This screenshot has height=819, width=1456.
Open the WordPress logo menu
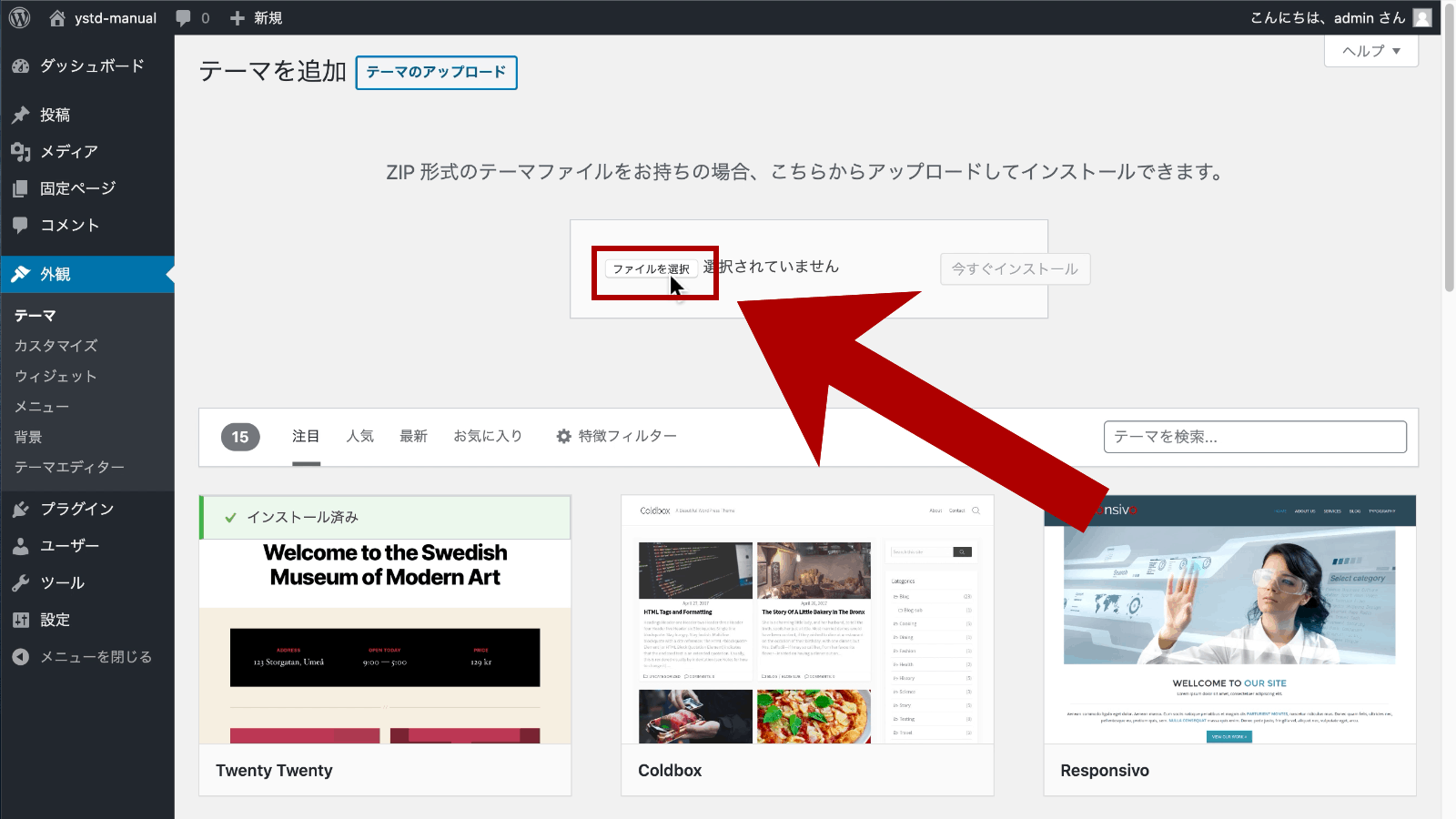point(19,17)
